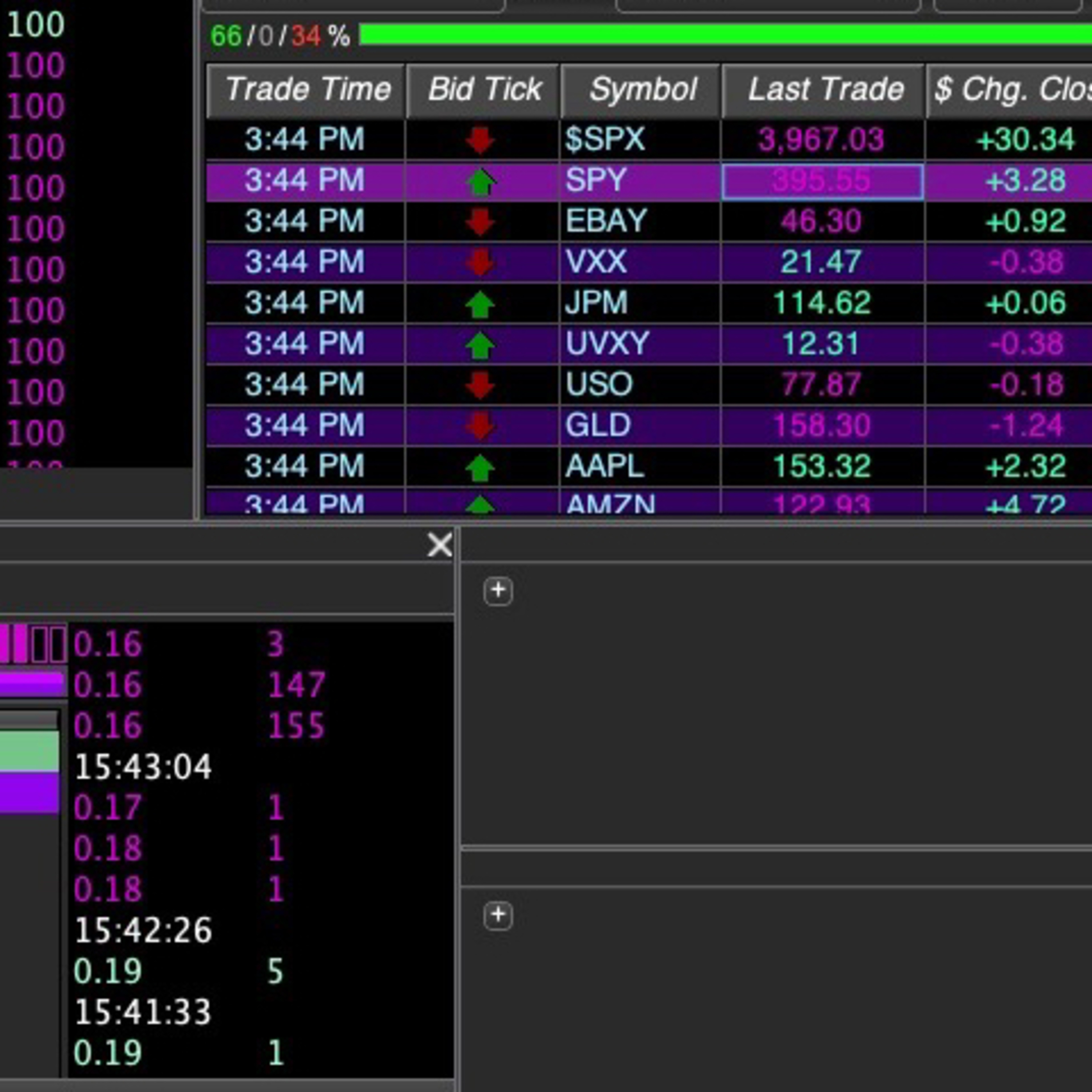
Task: Click the UVXY last trade value 12.31
Action: tap(821, 344)
